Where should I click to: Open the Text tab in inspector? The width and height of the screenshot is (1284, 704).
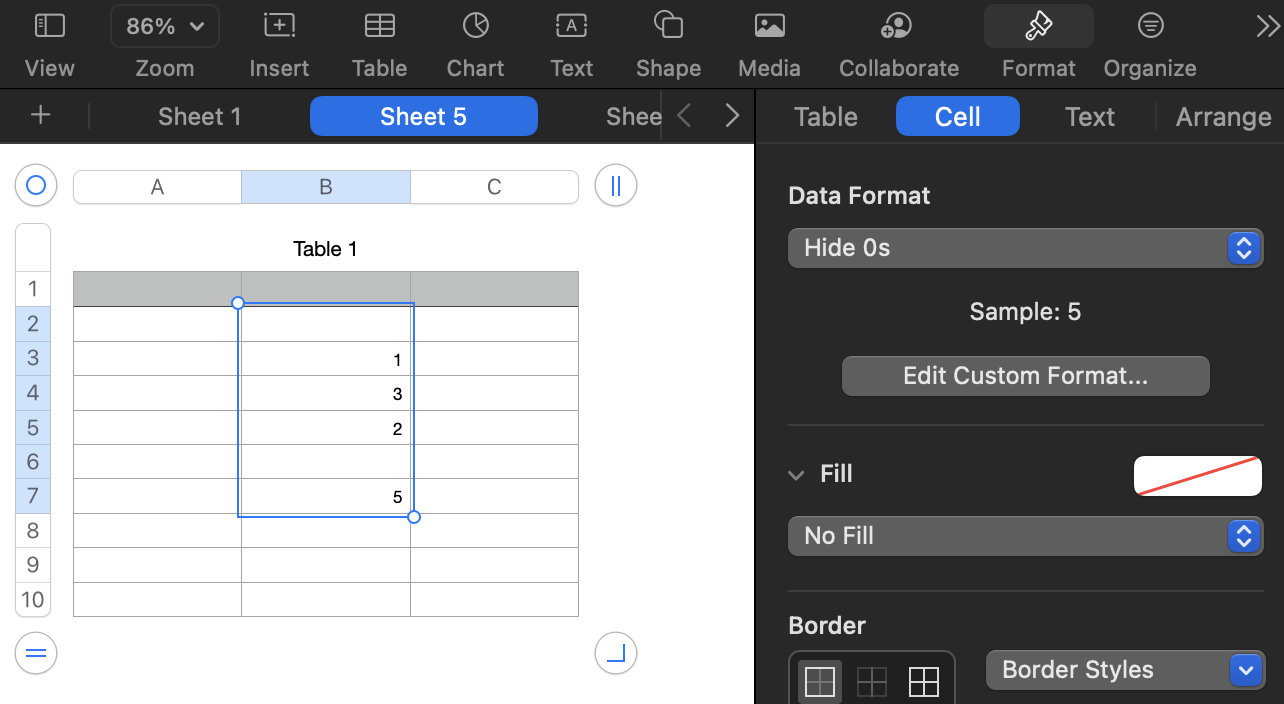tap(1089, 116)
